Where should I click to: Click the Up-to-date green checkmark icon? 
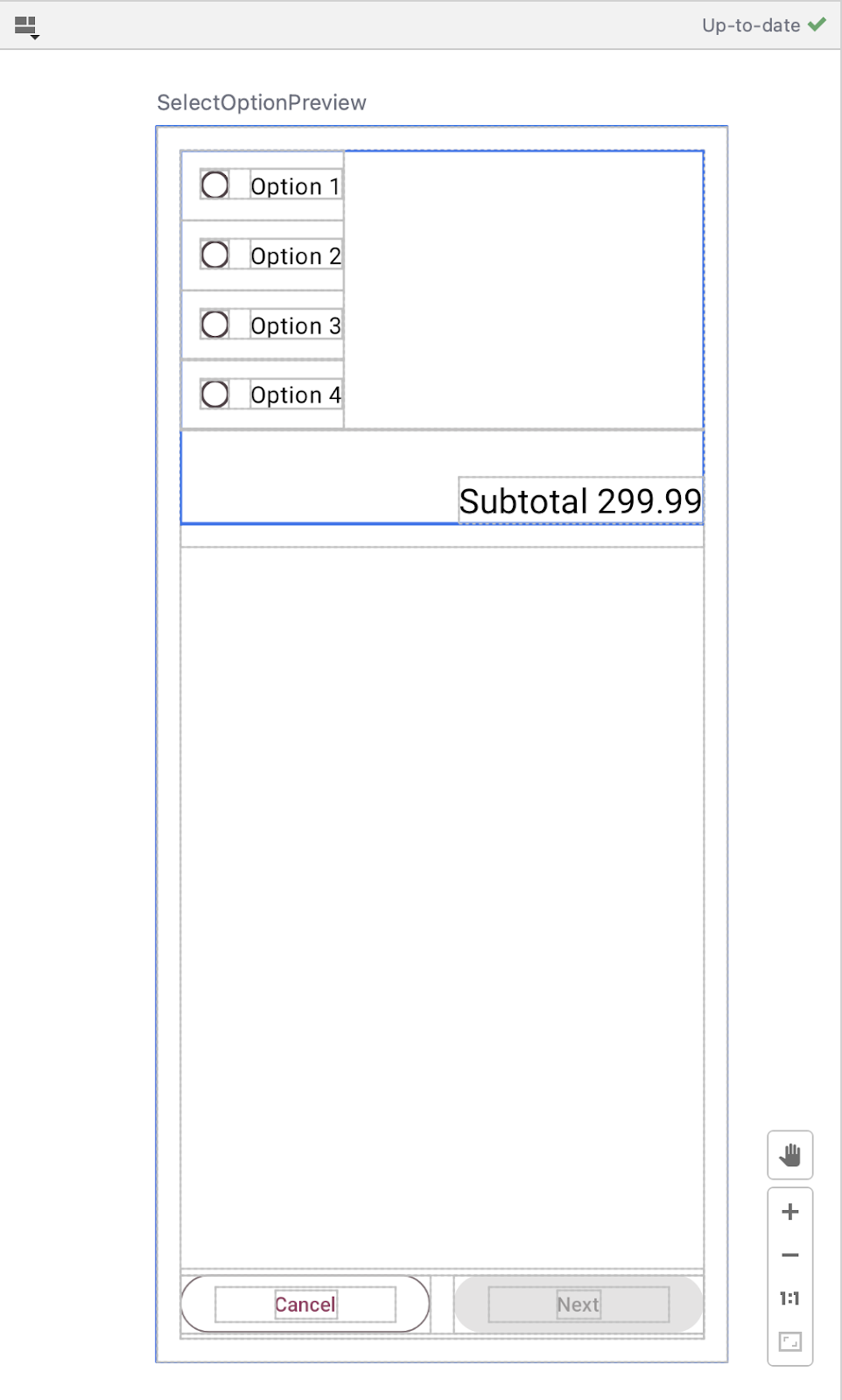click(817, 24)
